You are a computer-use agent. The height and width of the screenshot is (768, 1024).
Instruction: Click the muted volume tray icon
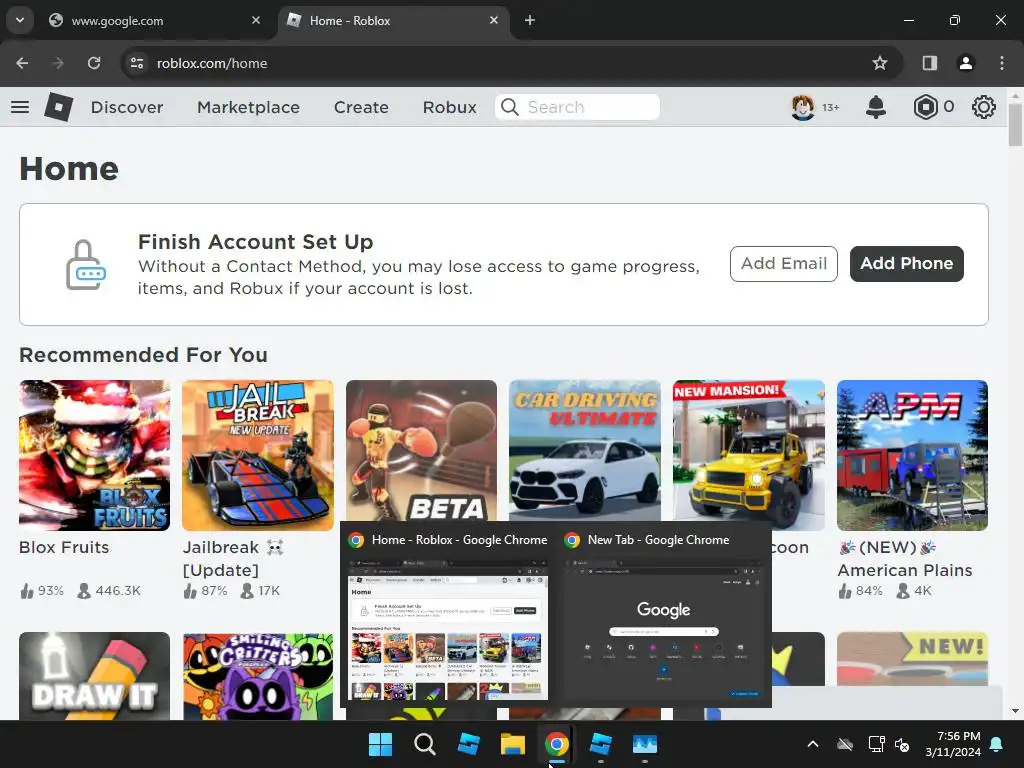[902, 744]
